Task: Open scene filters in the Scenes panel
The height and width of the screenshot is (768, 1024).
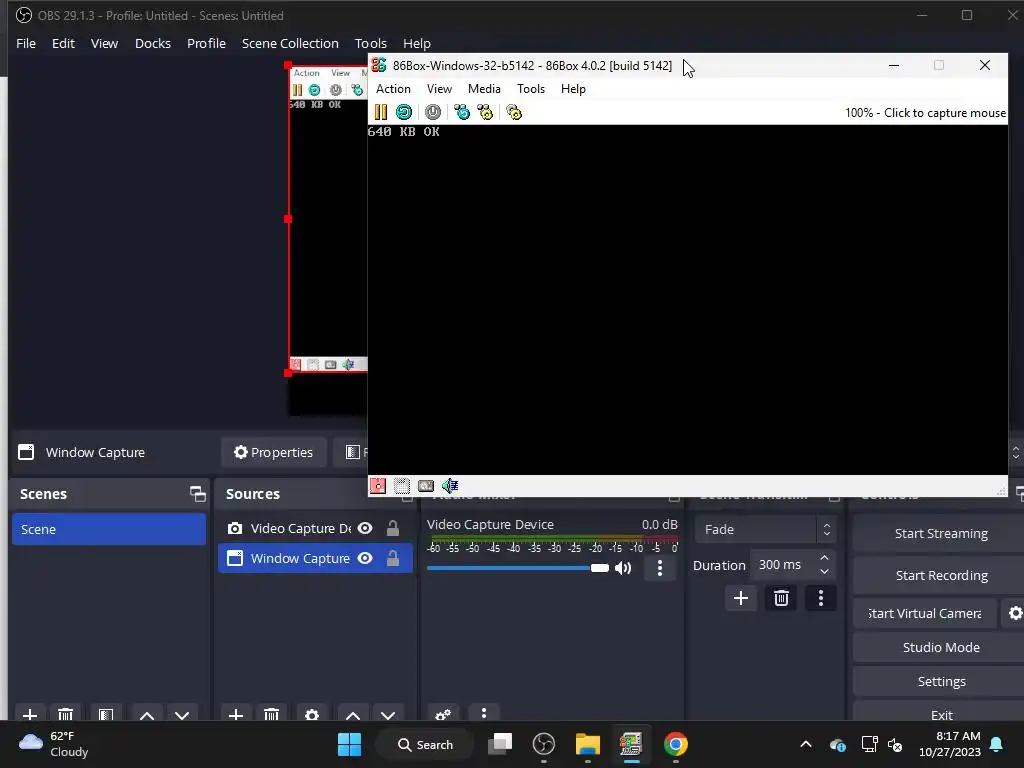Action: point(106,714)
